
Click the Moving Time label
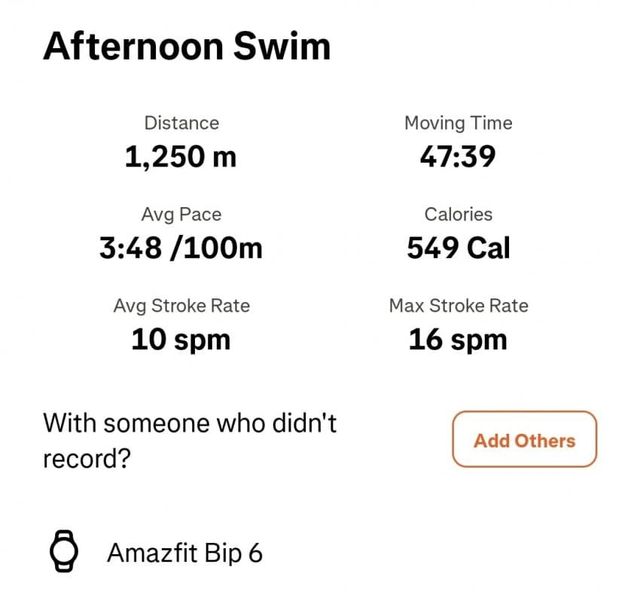[458, 123]
